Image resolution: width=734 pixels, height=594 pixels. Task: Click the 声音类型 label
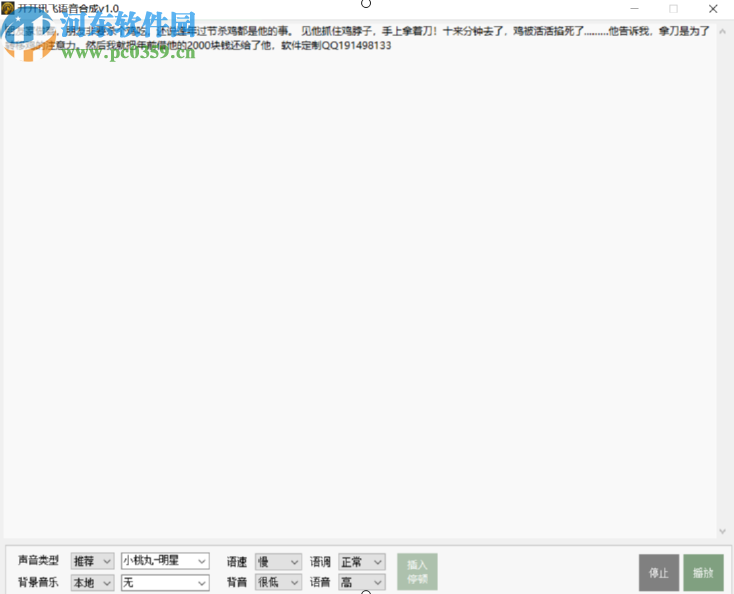38,560
